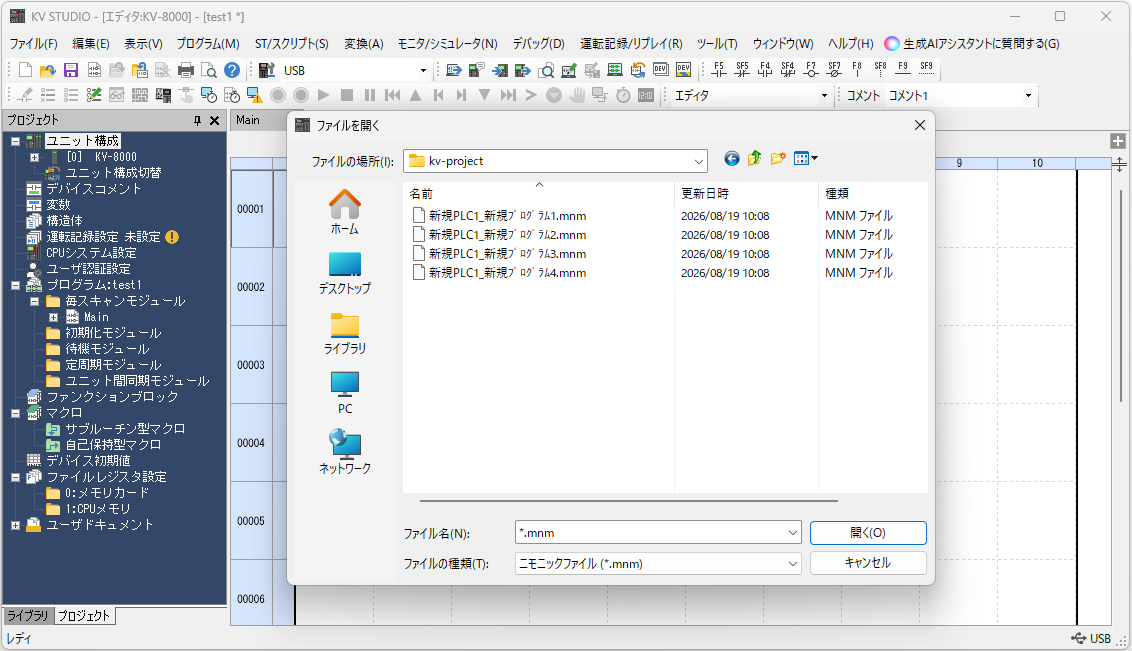
Task: Open the エディタ mode dropdown
Action: pyautogui.click(x=824, y=95)
